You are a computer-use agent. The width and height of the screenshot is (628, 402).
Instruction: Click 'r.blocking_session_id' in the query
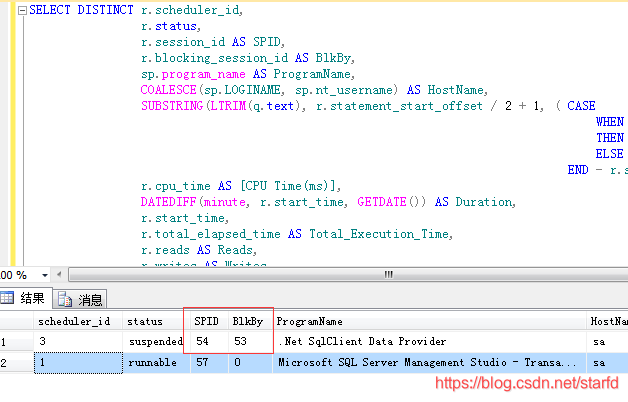point(214,58)
